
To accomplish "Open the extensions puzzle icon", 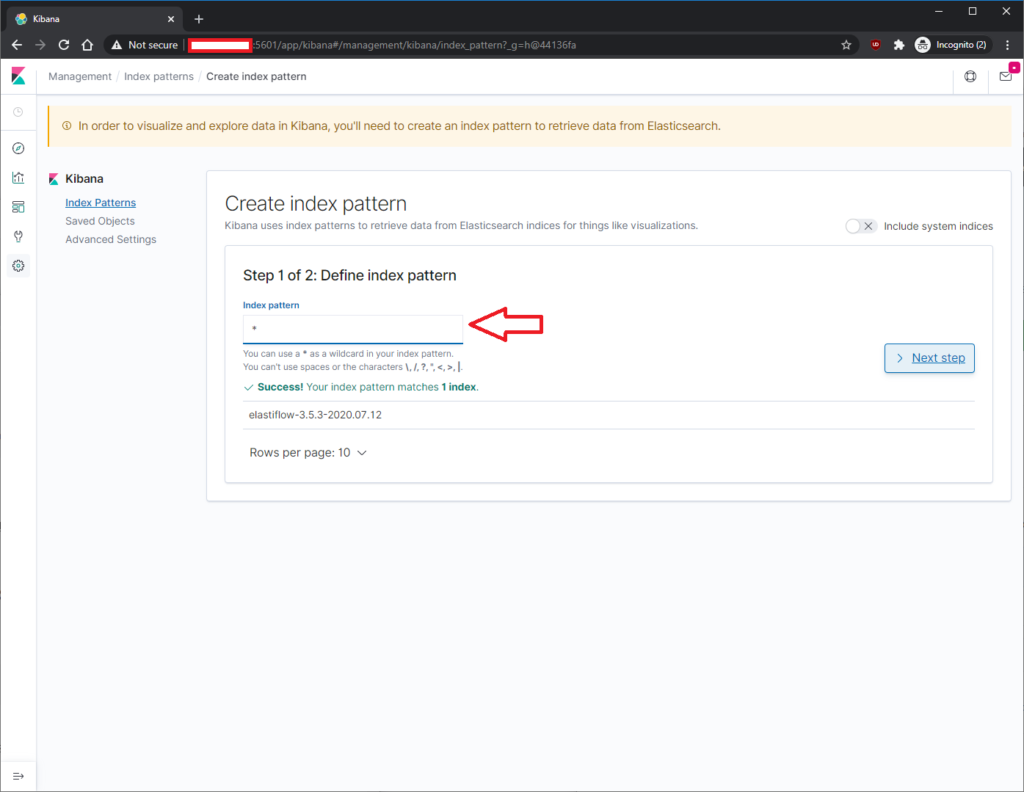I will 899,45.
